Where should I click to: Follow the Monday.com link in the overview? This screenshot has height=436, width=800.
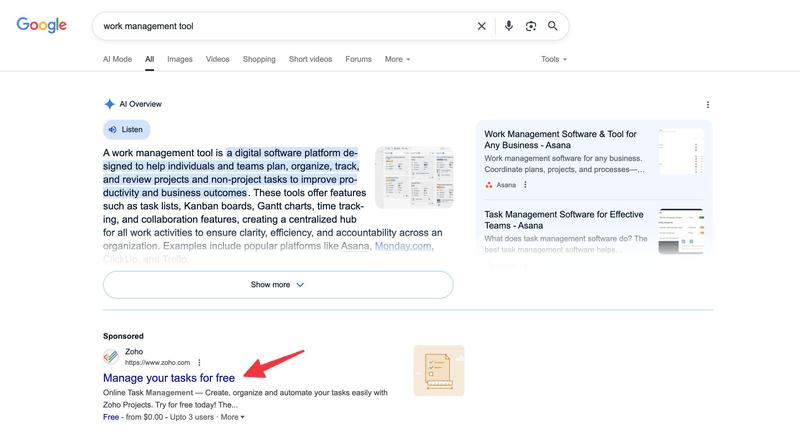pos(403,246)
